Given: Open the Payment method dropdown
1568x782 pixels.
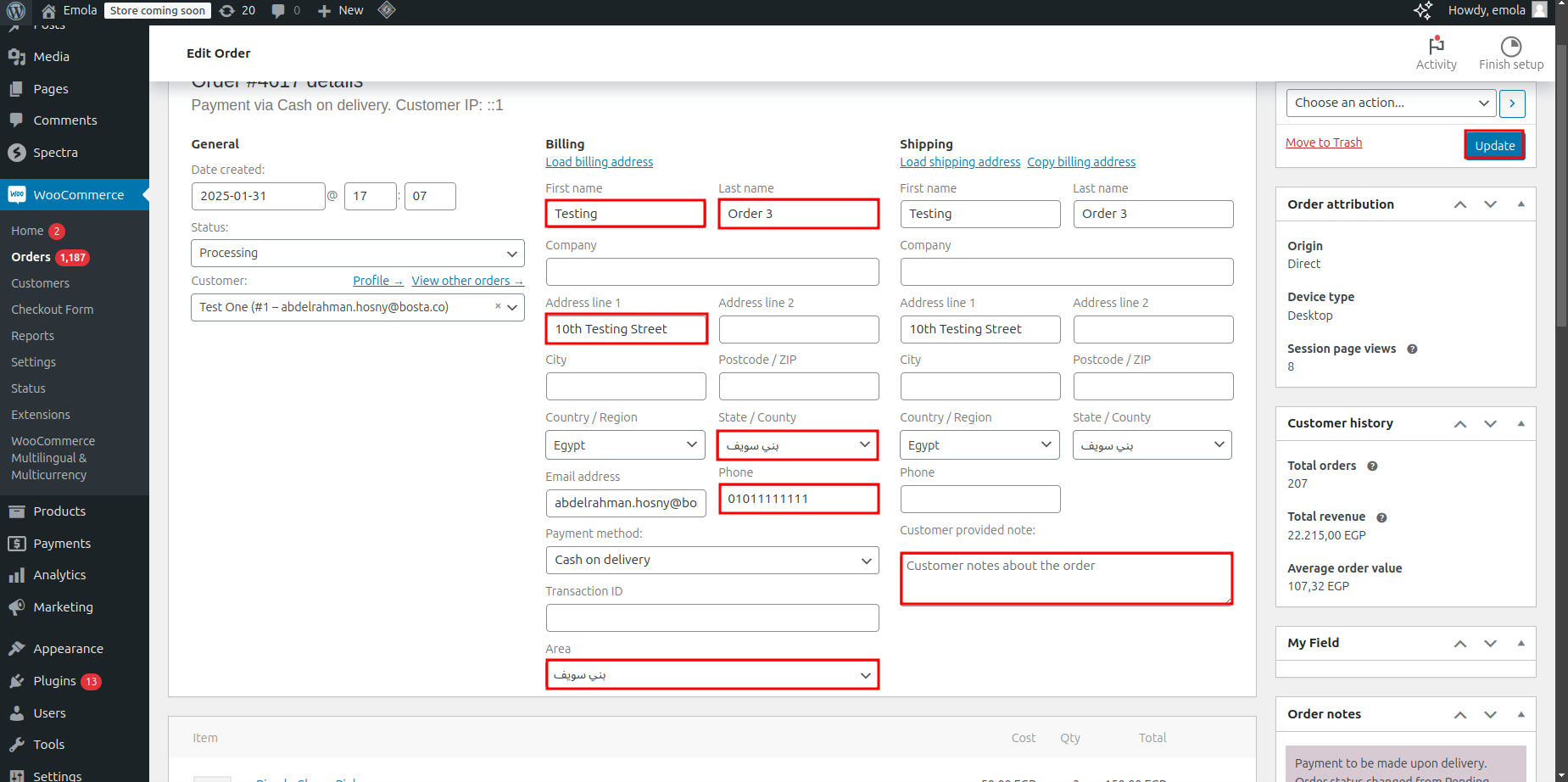Looking at the screenshot, I should pos(712,560).
